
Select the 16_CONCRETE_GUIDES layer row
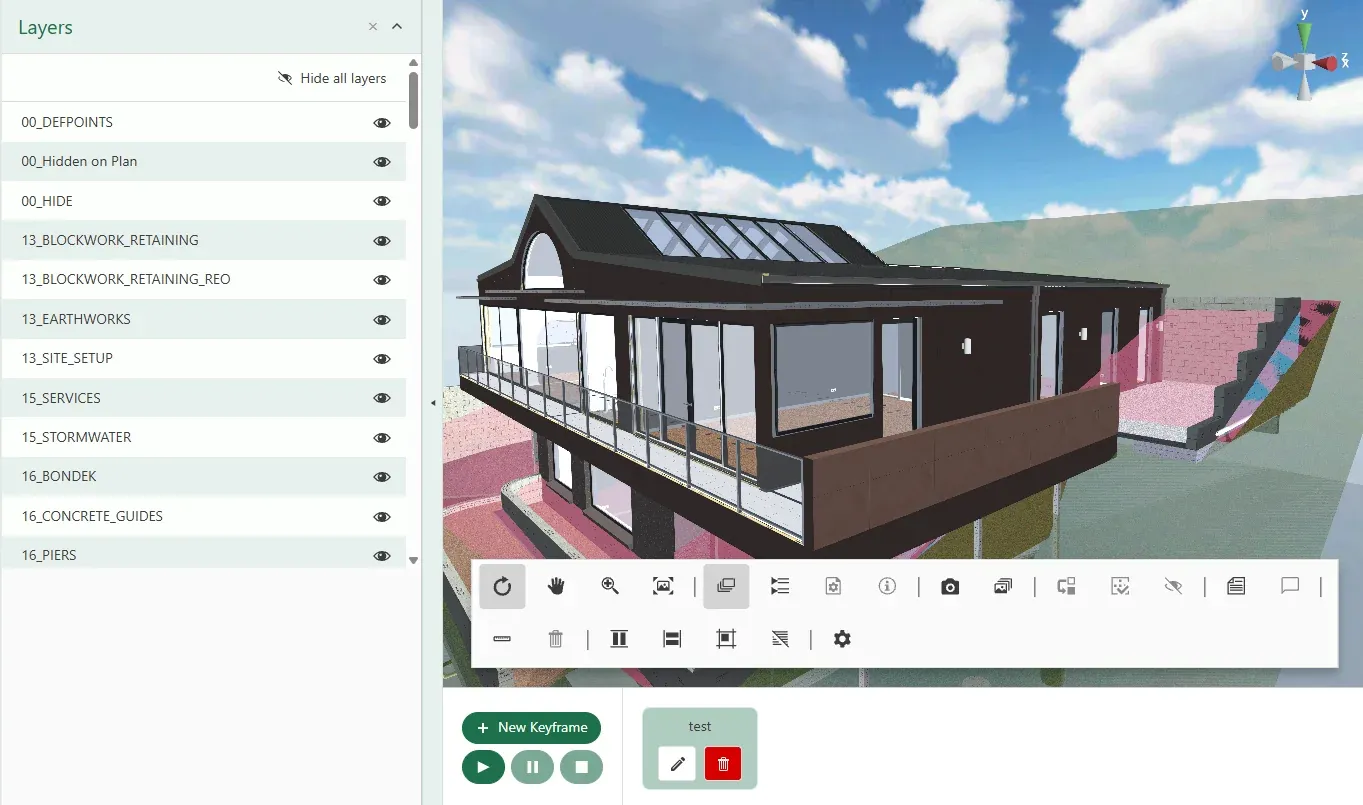tap(204, 517)
